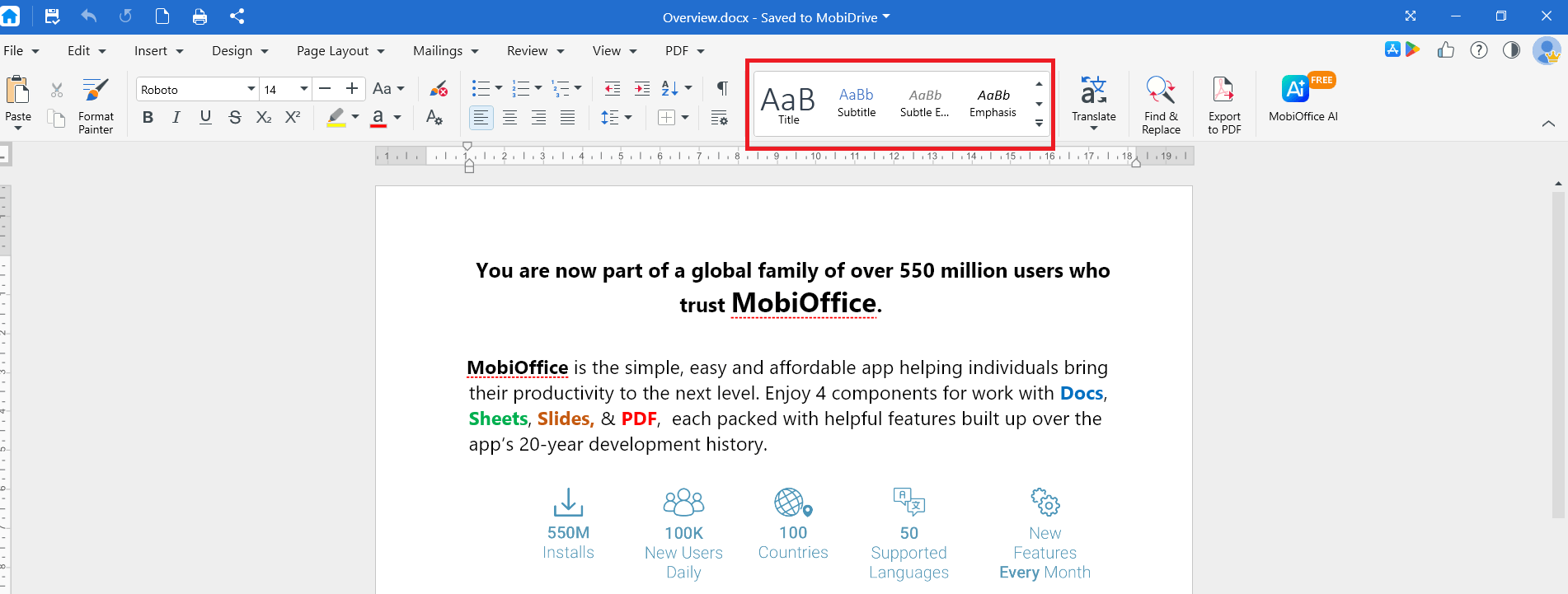The width and height of the screenshot is (1568, 594).
Task: Collapse the ribbon with the chevron
Action: point(1548,124)
